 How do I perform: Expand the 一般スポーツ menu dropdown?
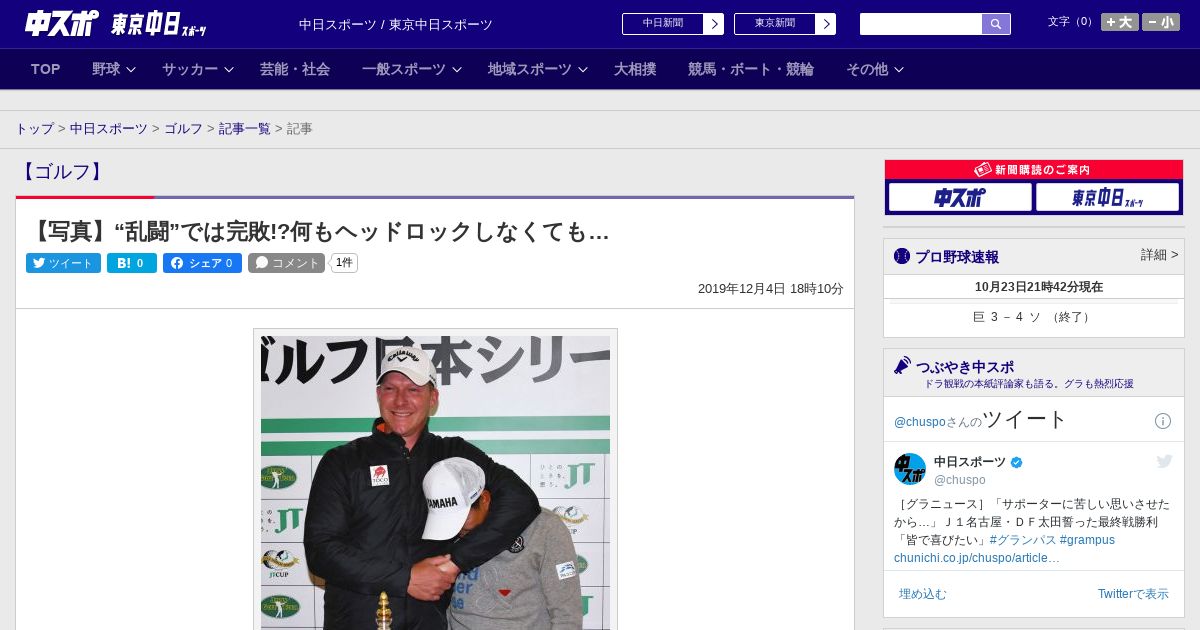[x=412, y=69]
